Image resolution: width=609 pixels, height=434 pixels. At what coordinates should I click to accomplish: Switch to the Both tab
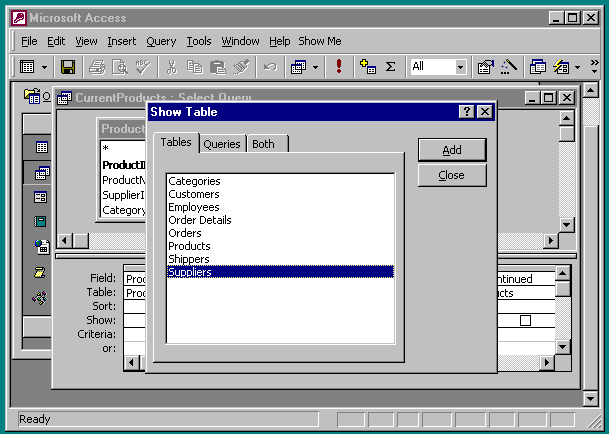263,144
